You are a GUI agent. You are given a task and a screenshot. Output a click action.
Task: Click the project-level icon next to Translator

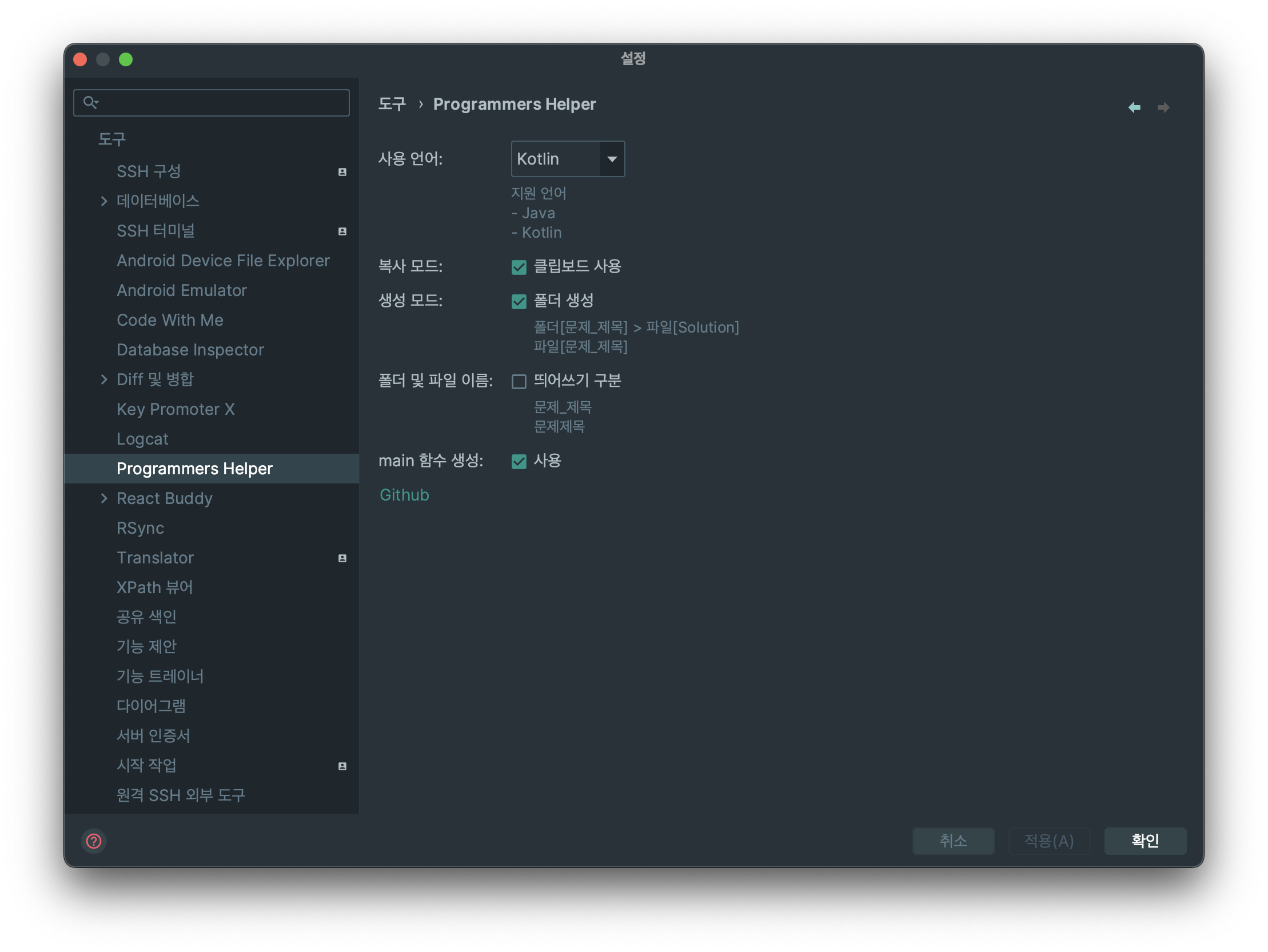pos(342,558)
